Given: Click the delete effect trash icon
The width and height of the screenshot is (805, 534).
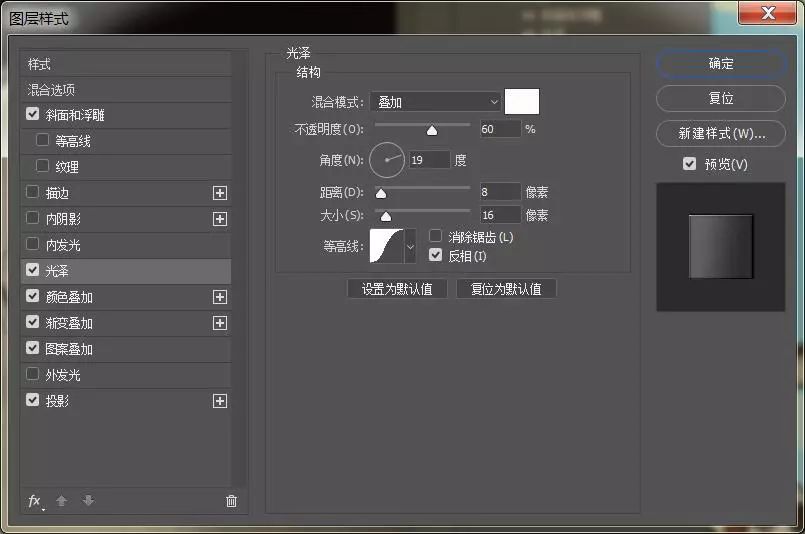Looking at the screenshot, I should click(231, 501).
